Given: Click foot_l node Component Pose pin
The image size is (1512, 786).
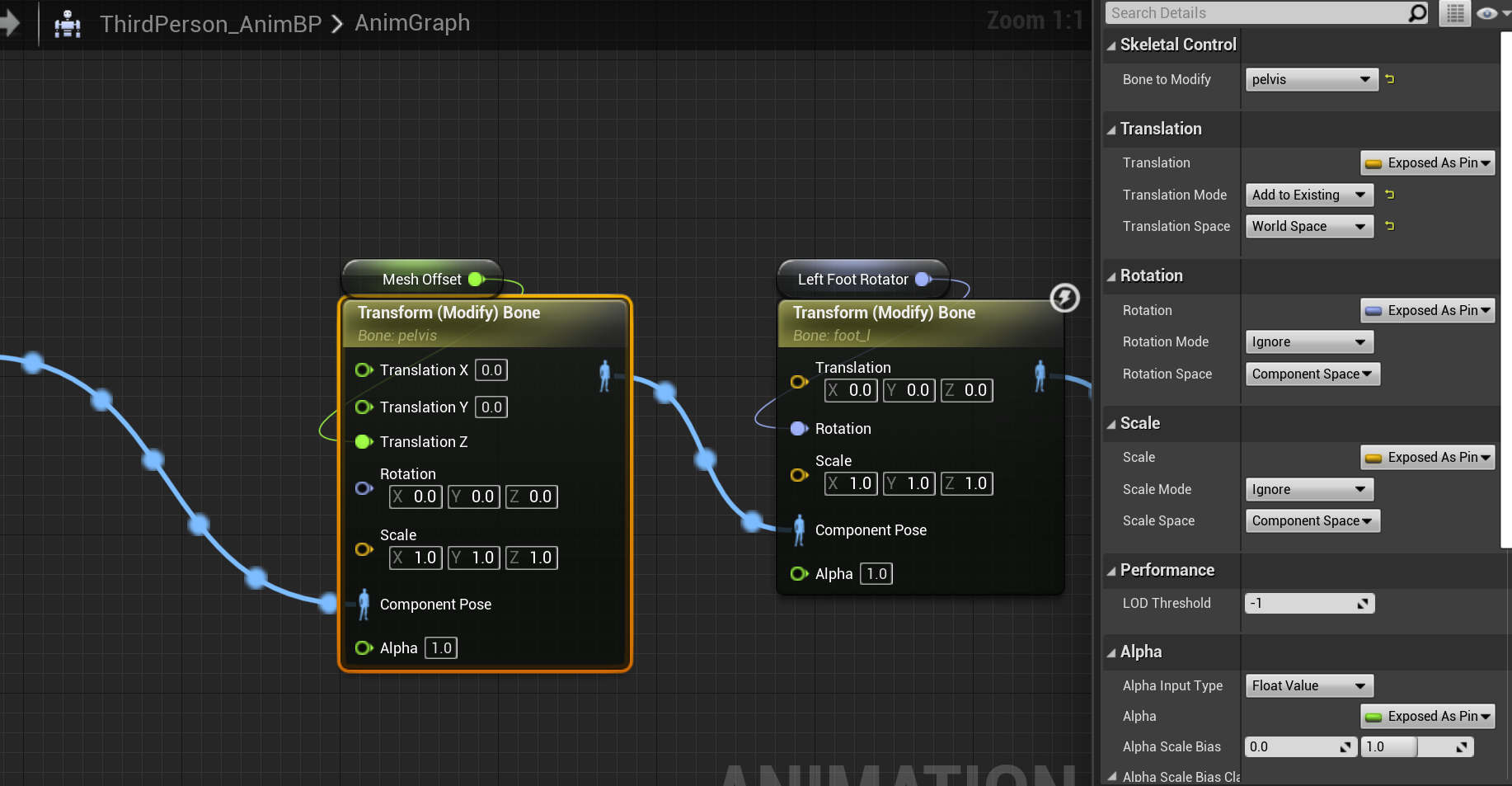Looking at the screenshot, I should point(799,530).
